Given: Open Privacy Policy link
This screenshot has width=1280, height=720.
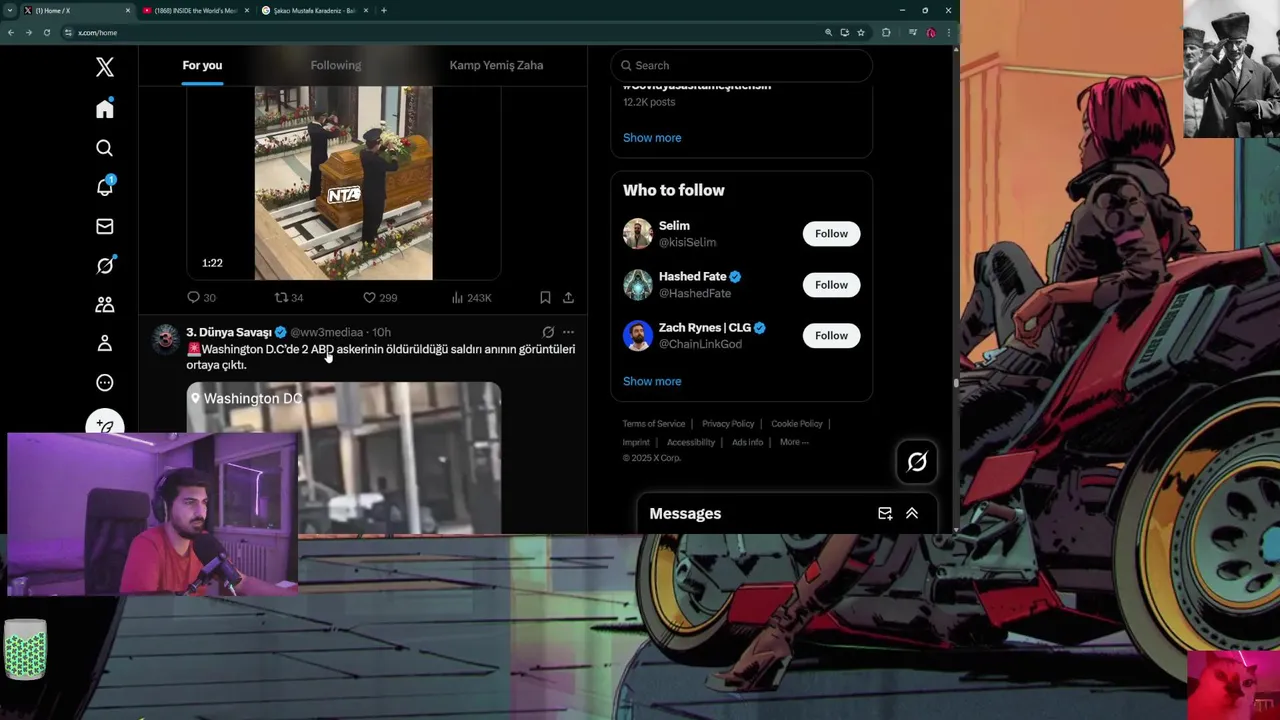Looking at the screenshot, I should coord(728,424).
